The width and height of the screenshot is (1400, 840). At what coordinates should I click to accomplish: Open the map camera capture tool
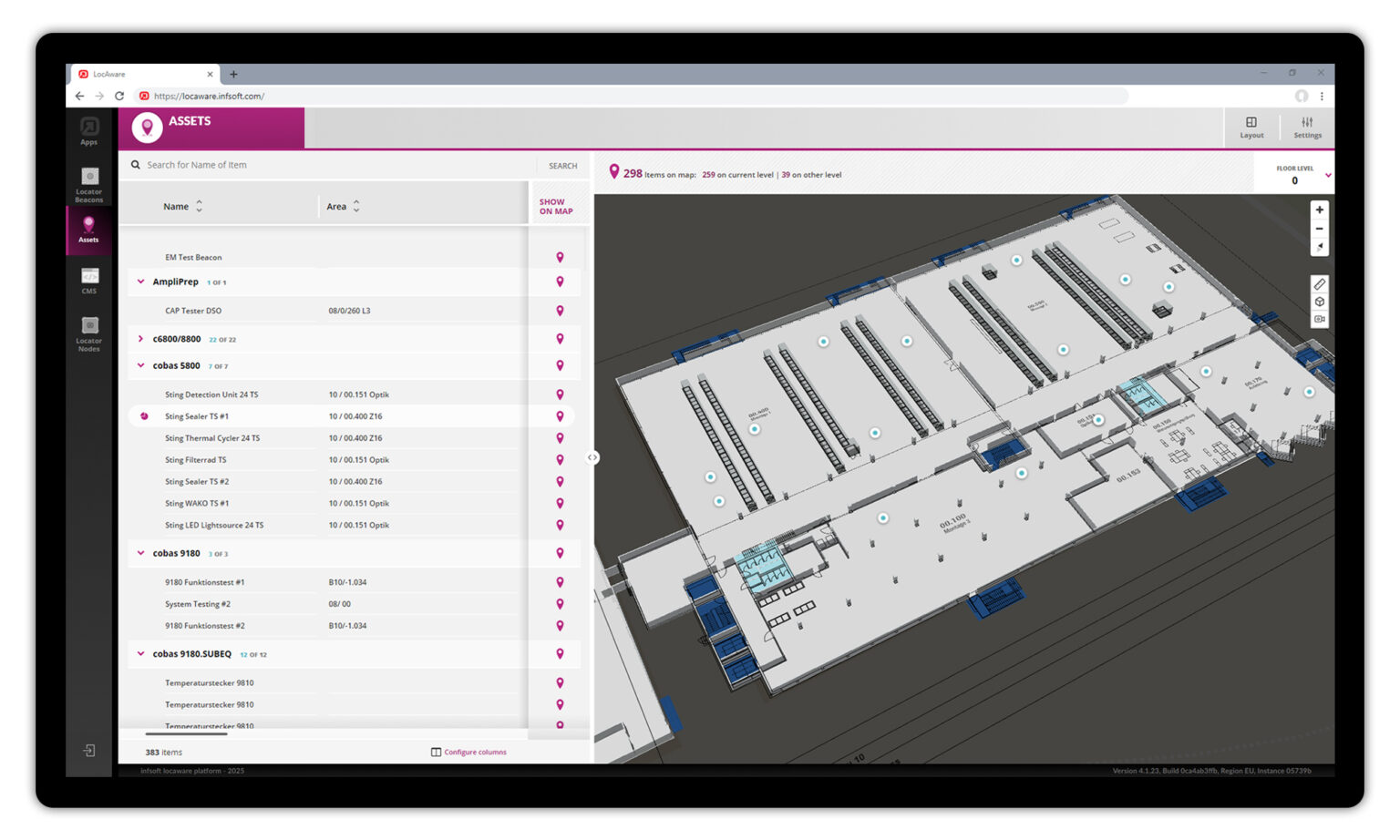pos(1320,319)
